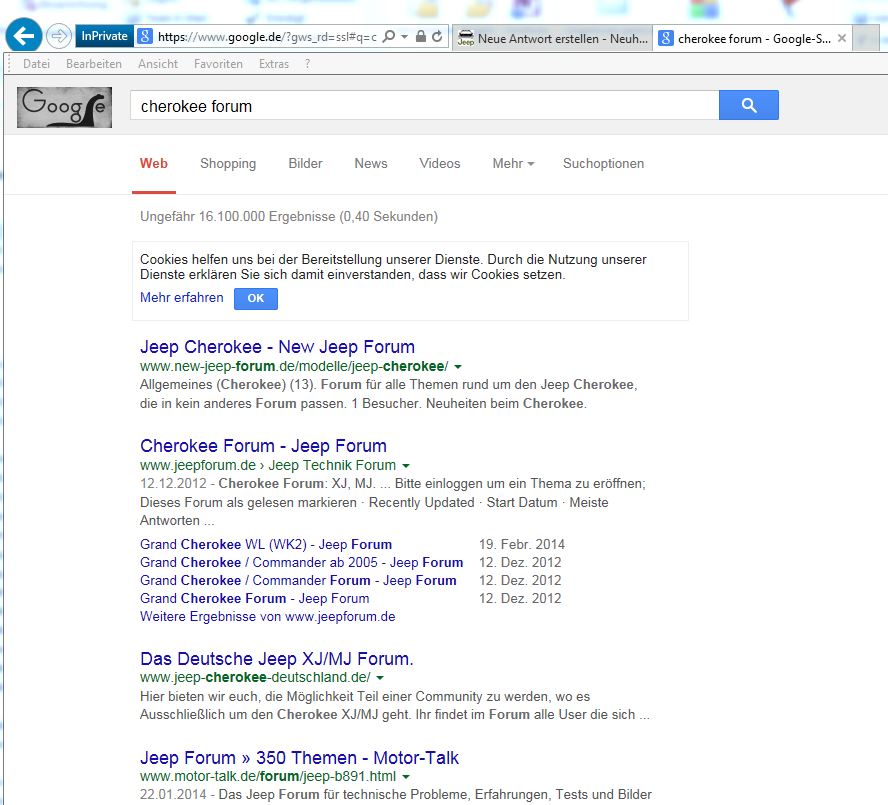The image size is (888, 805).
Task: Open dropdown arrow beside new-jeep-forum.de URL
Action: (458, 368)
